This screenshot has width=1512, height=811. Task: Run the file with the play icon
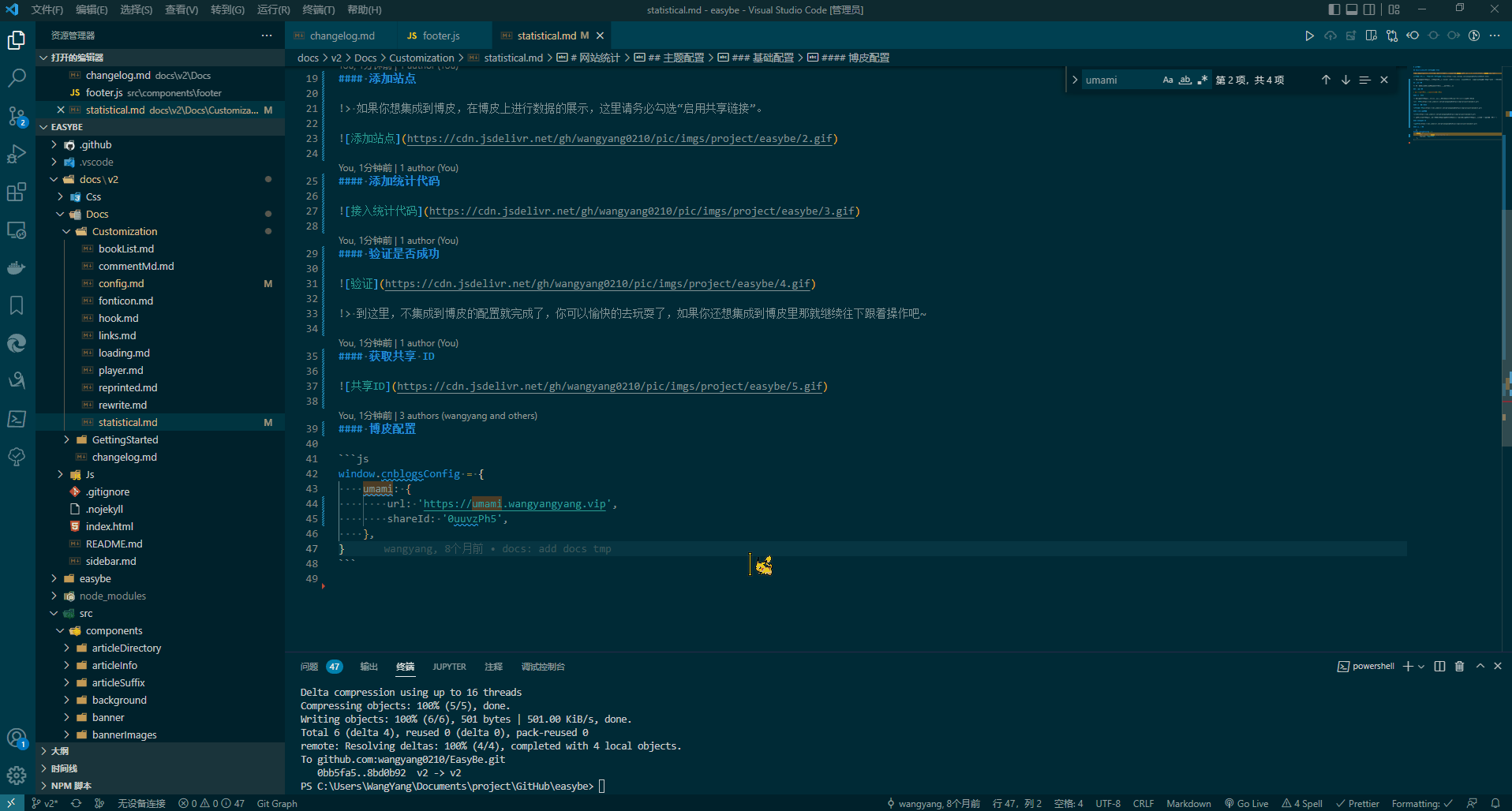(x=1309, y=36)
